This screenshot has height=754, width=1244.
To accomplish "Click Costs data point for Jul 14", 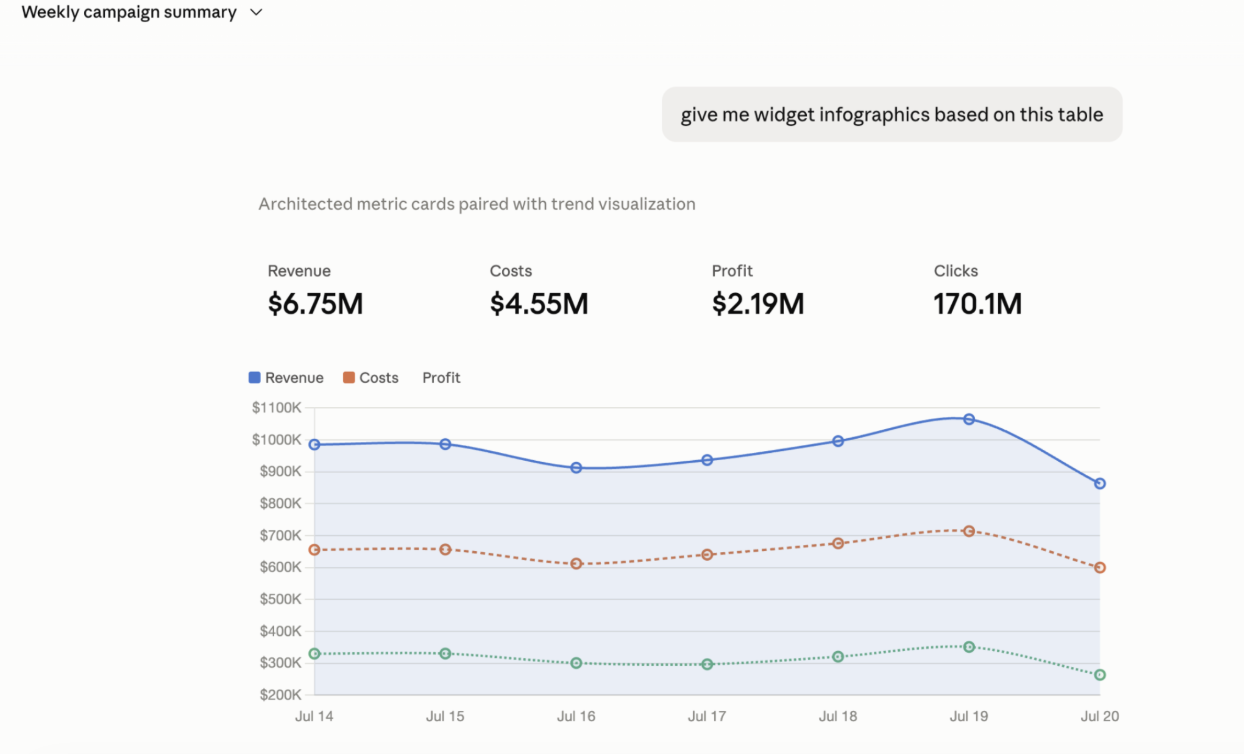I will [314, 550].
